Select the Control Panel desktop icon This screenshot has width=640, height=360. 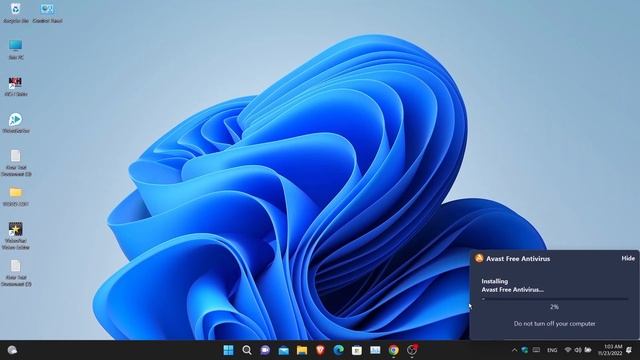tap(47, 12)
